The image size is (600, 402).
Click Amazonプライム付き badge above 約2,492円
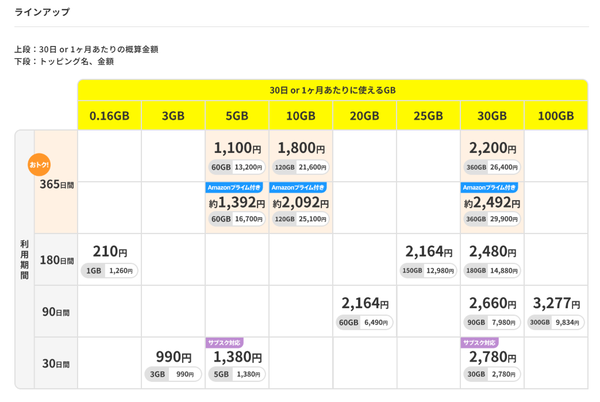pos(491,187)
